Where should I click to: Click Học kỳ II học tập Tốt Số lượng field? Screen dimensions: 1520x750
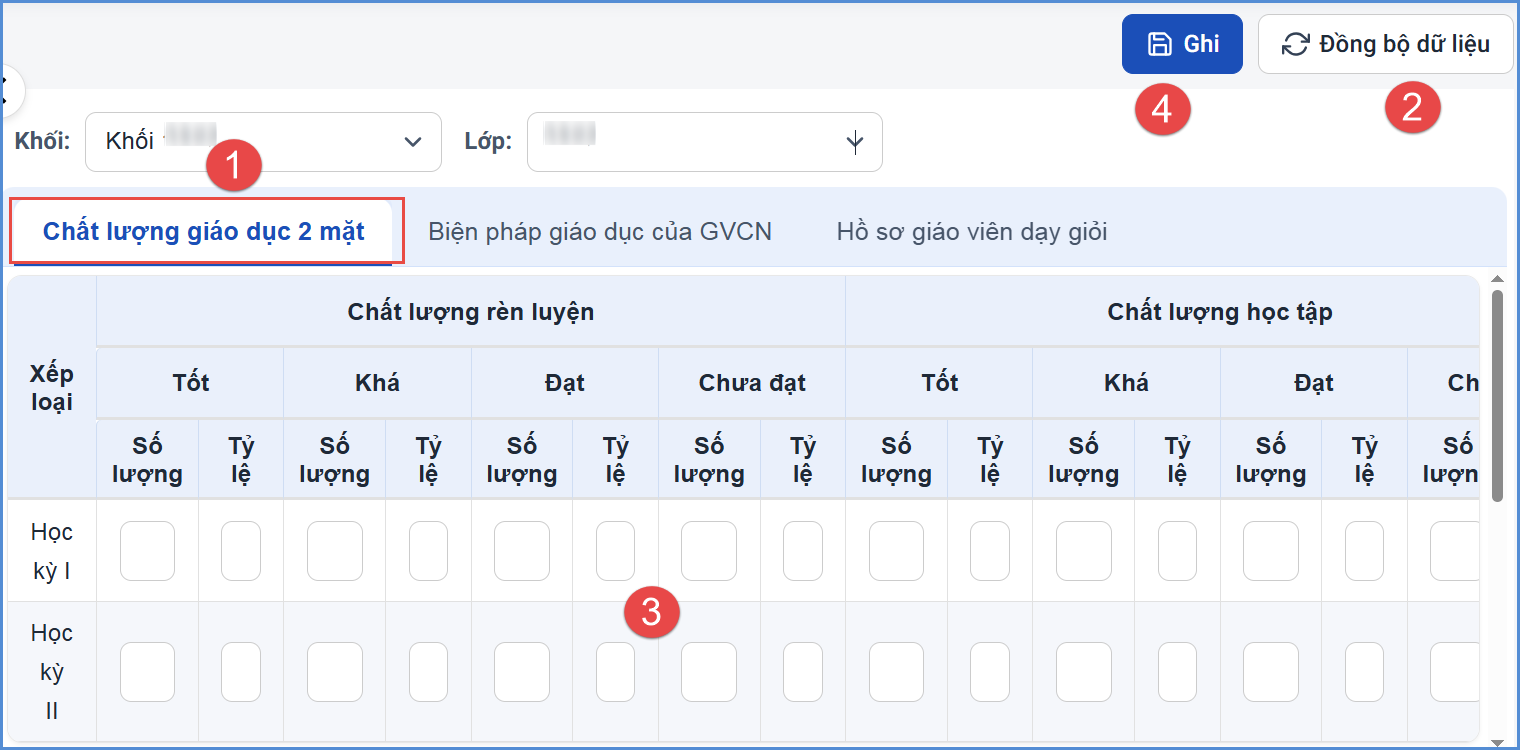click(x=897, y=672)
